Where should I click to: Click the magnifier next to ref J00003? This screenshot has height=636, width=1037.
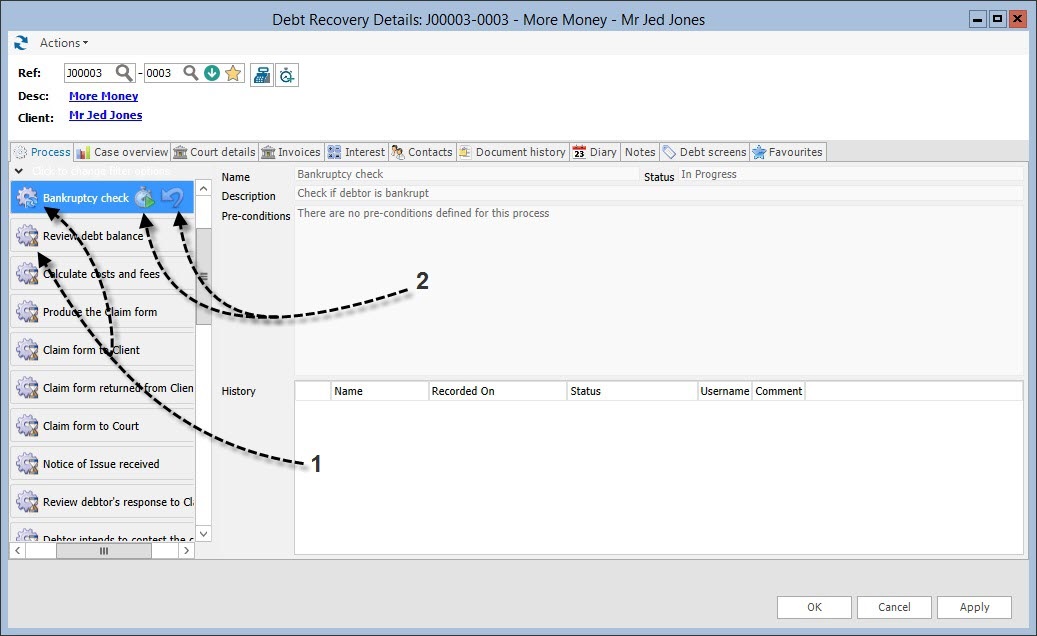tap(124, 73)
